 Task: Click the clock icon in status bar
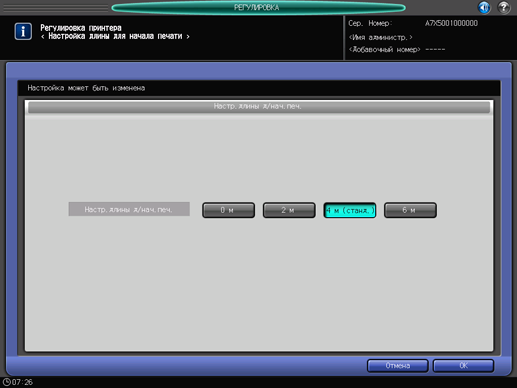click(x=6, y=382)
